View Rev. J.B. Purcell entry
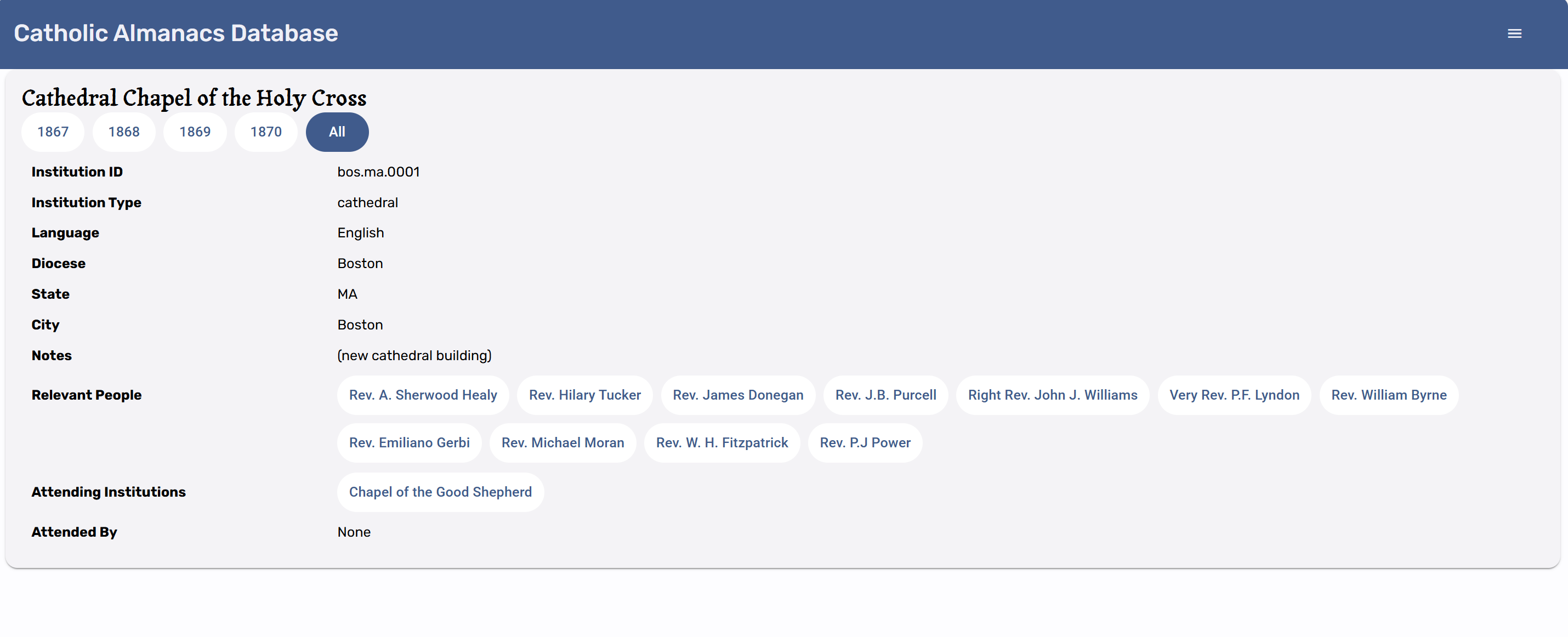Viewport: 1568px width, 637px height. coord(885,395)
